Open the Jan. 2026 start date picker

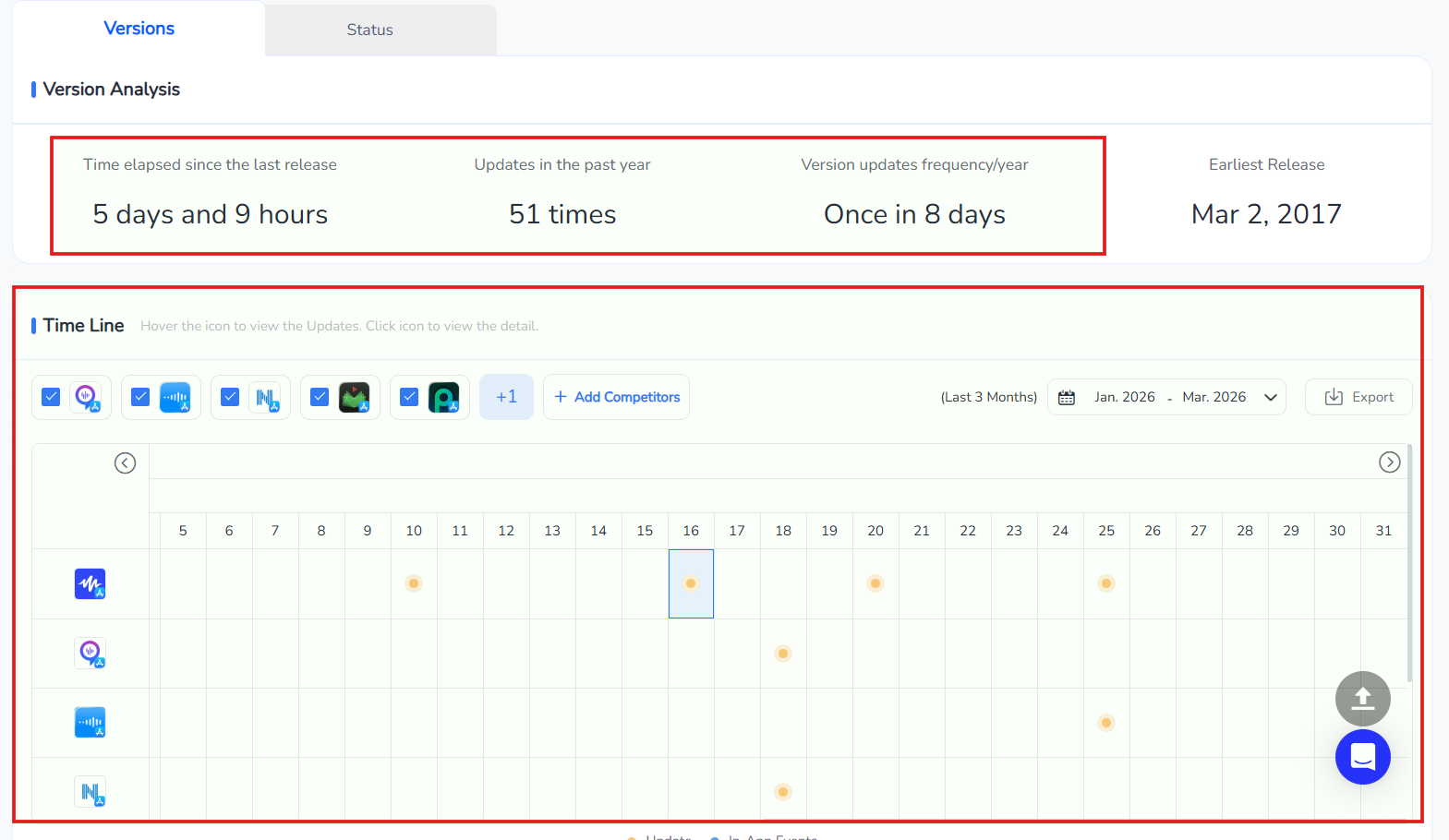(1124, 397)
